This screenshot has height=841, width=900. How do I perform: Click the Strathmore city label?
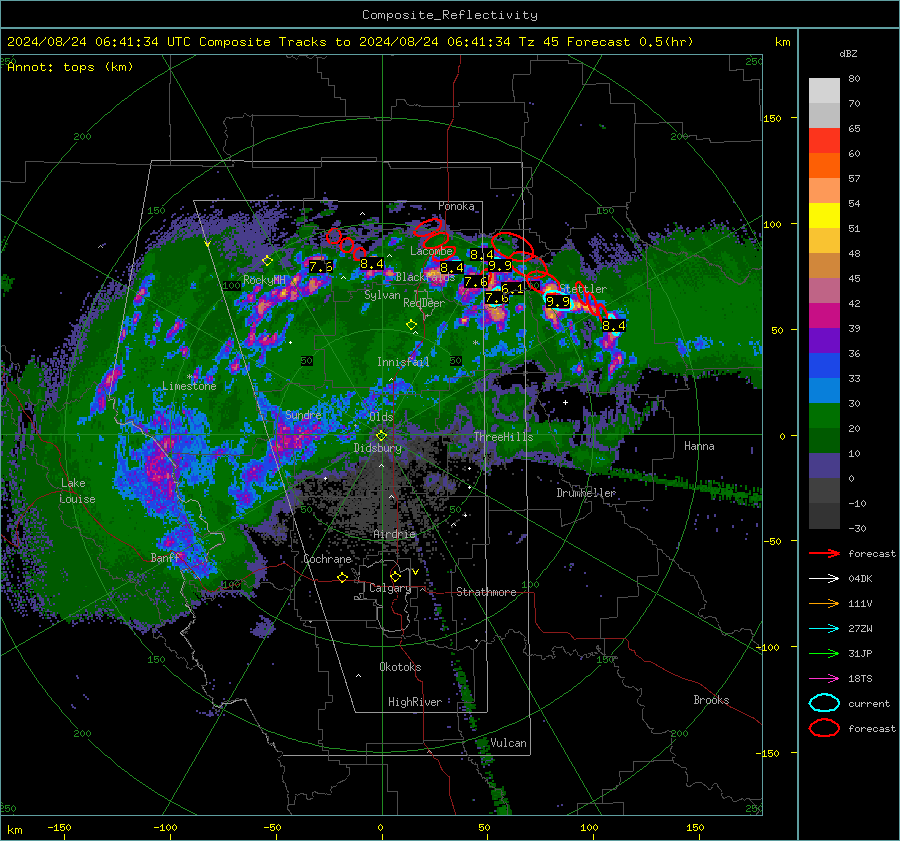pyautogui.click(x=486, y=592)
